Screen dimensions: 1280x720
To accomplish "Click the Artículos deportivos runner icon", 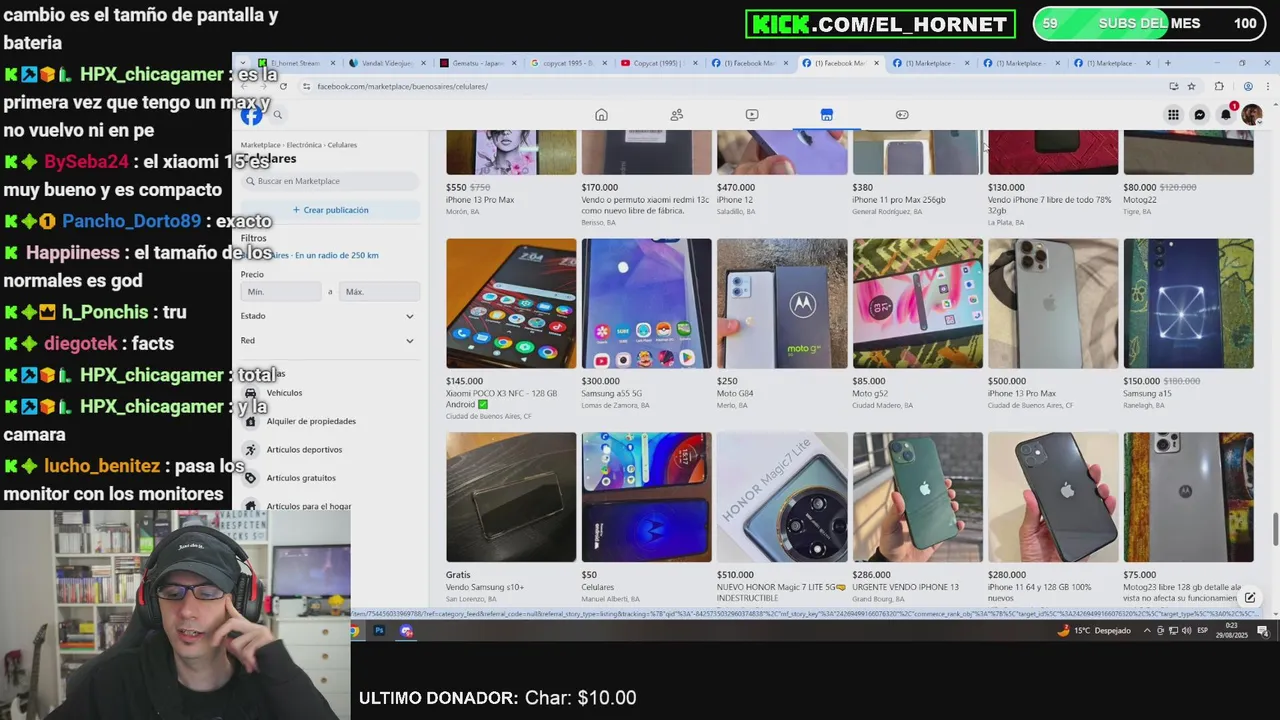I will pos(250,450).
